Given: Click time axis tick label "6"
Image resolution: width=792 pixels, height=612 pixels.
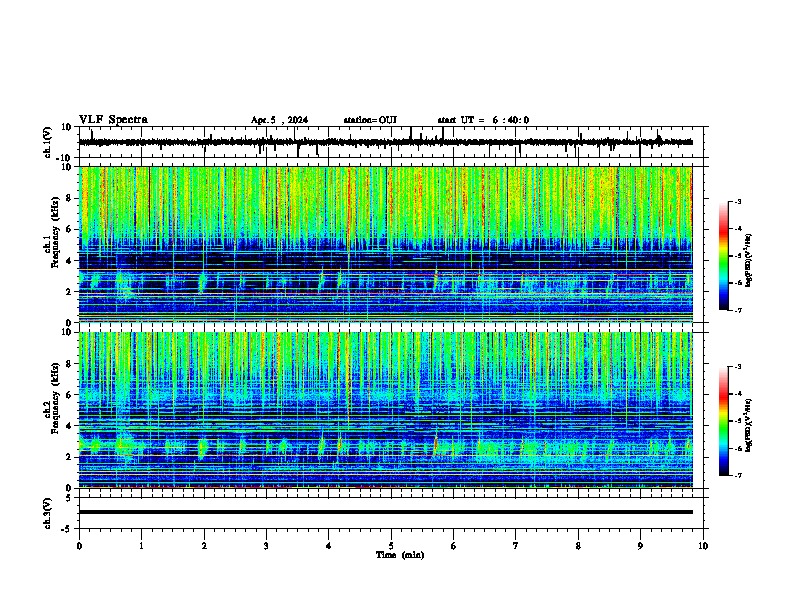Looking at the screenshot, I should point(454,546).
